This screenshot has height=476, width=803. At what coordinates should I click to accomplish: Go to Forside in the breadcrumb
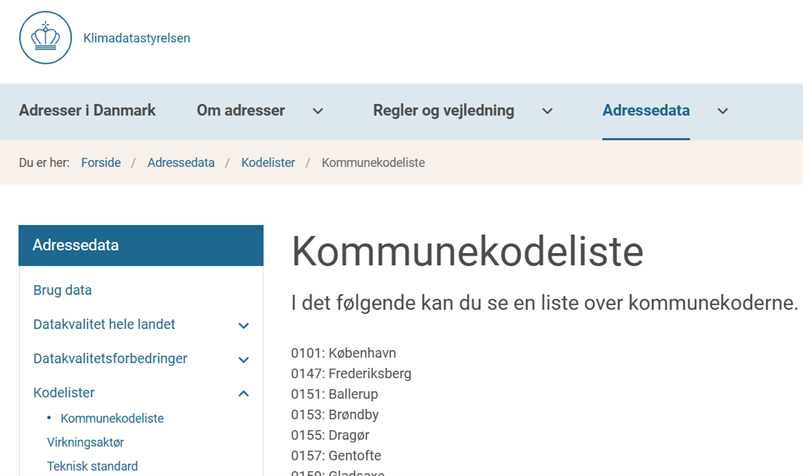[x=101, y=163]
